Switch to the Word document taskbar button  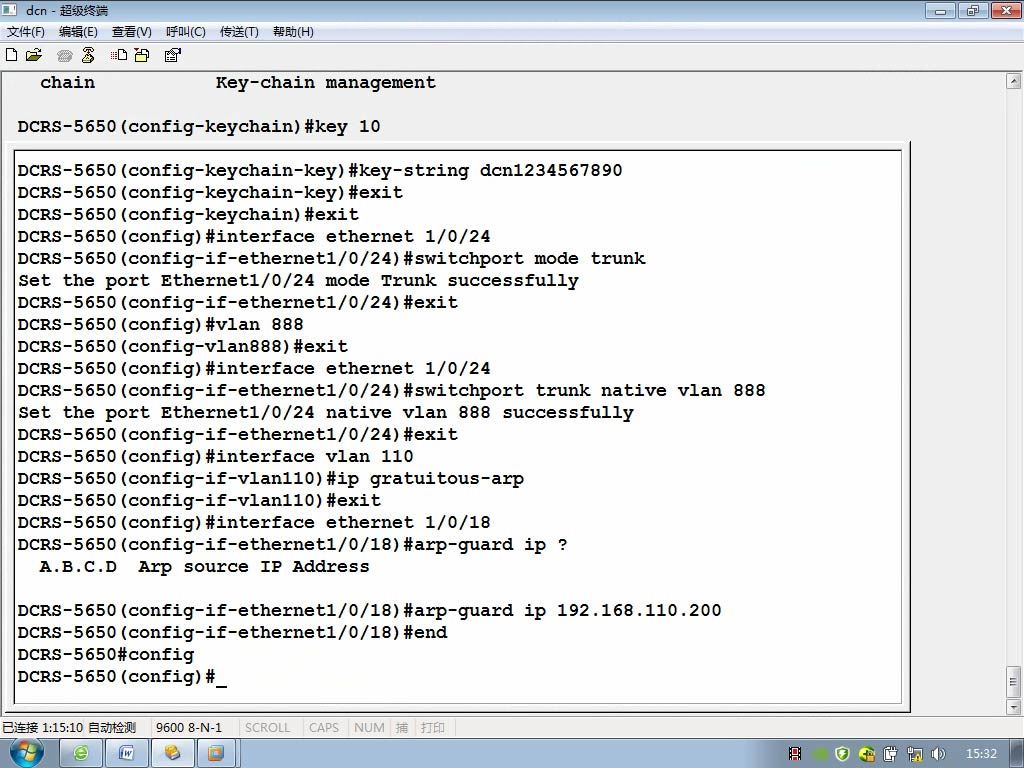[x=126, y=754]
